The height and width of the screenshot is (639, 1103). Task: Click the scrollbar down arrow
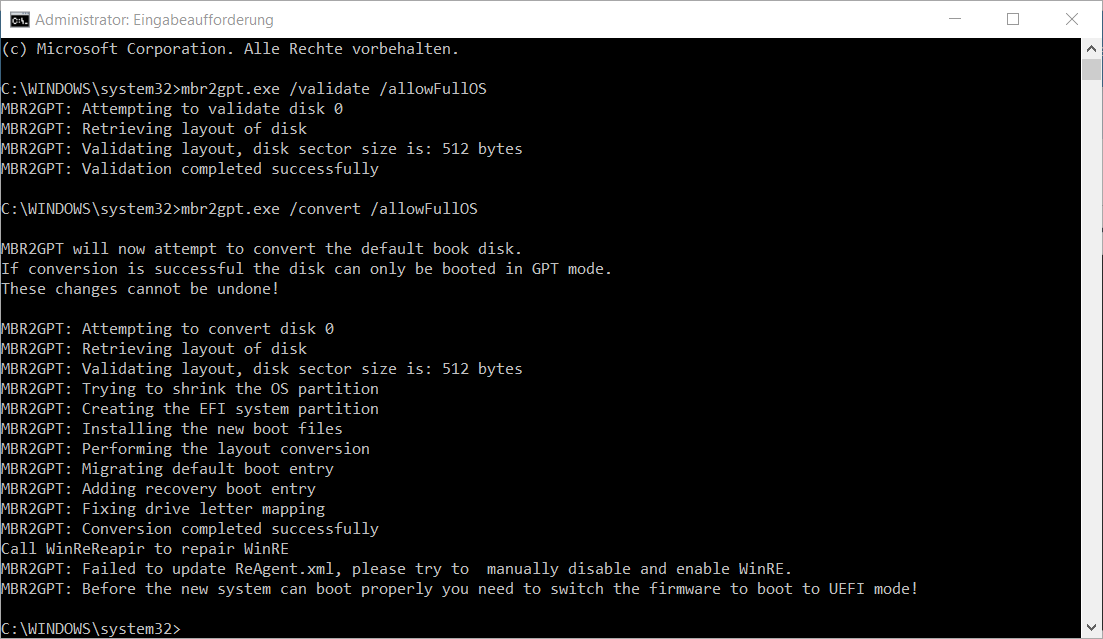[1091, 628]
